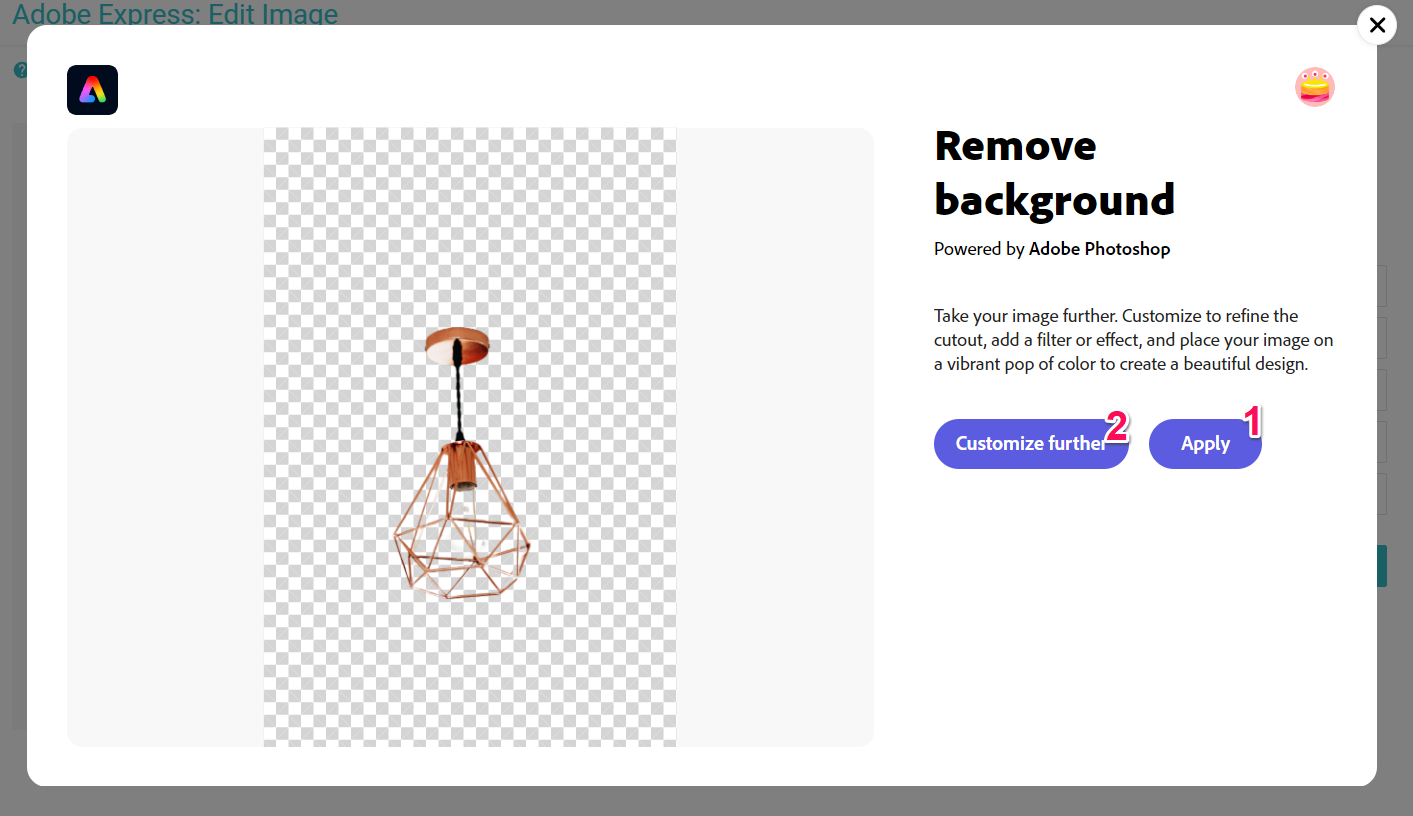Click the Adobe Express logo icon
This screenshot has width=1413, height=816.
tap(92, 90)
